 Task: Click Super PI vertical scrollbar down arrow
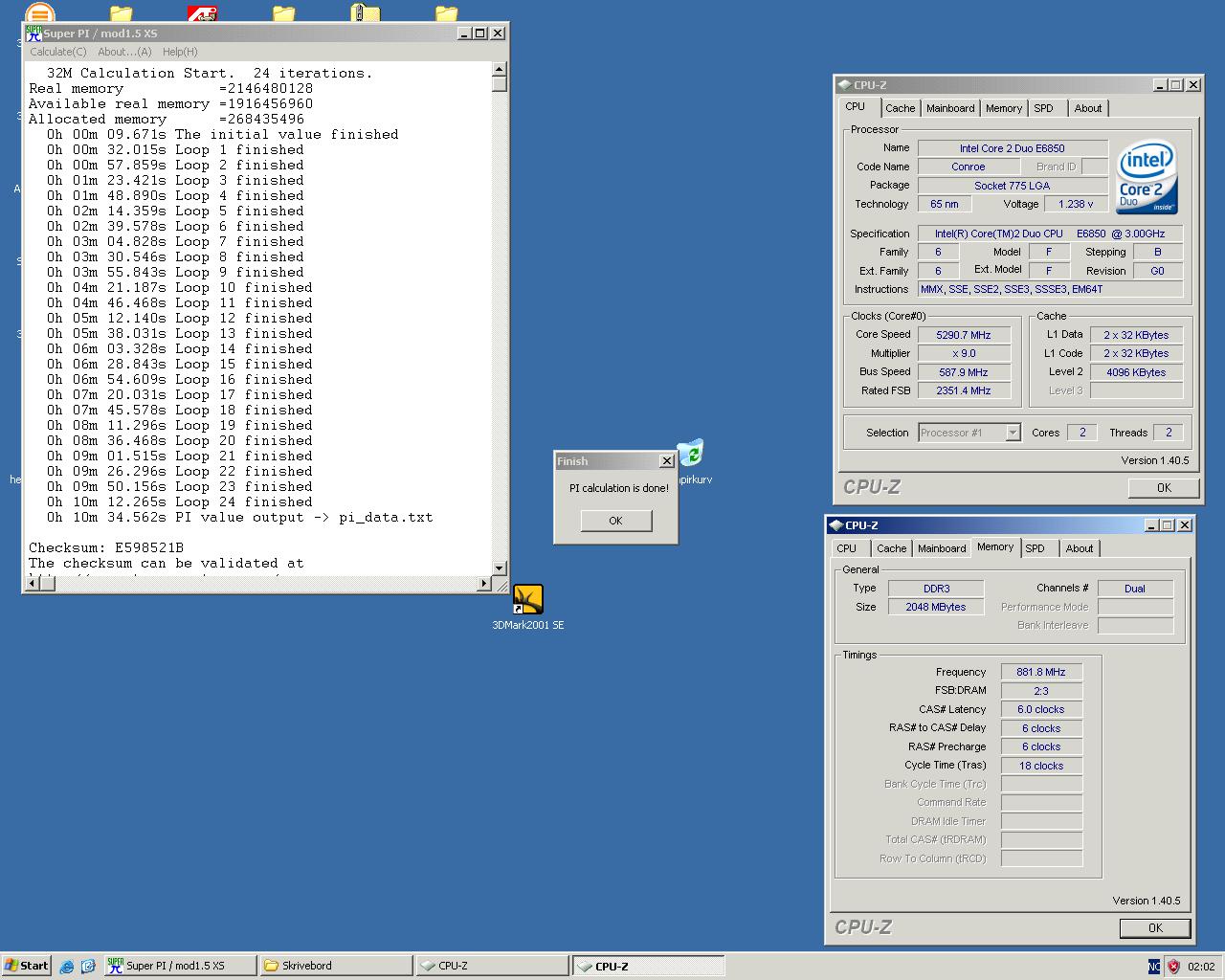499,568
